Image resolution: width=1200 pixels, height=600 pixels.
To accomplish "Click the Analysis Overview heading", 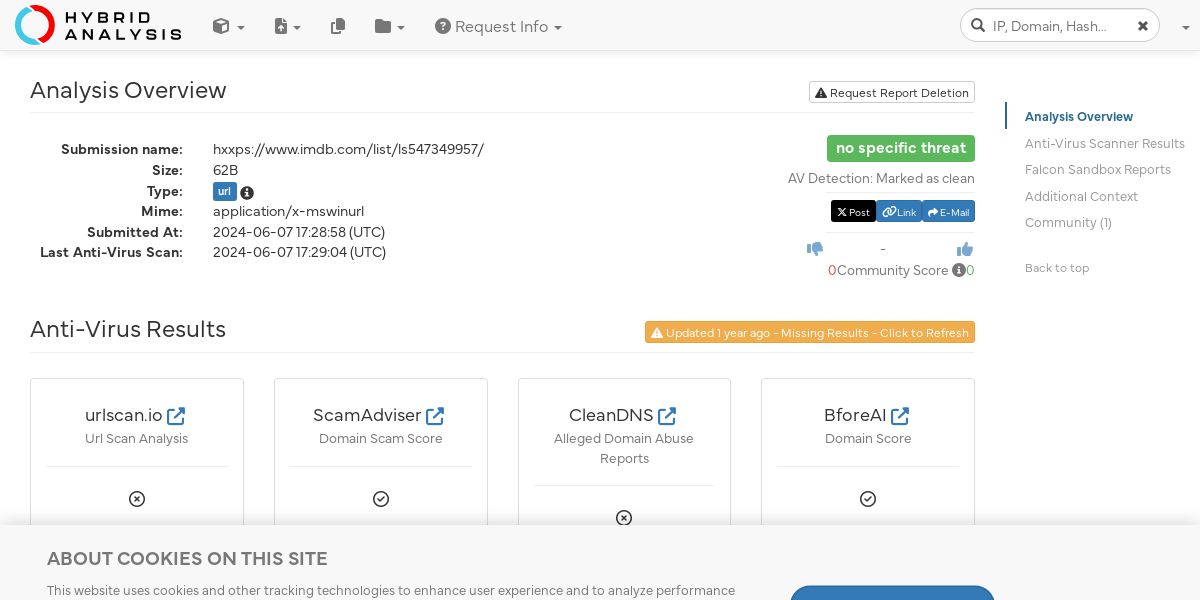I will coord(128,90).
